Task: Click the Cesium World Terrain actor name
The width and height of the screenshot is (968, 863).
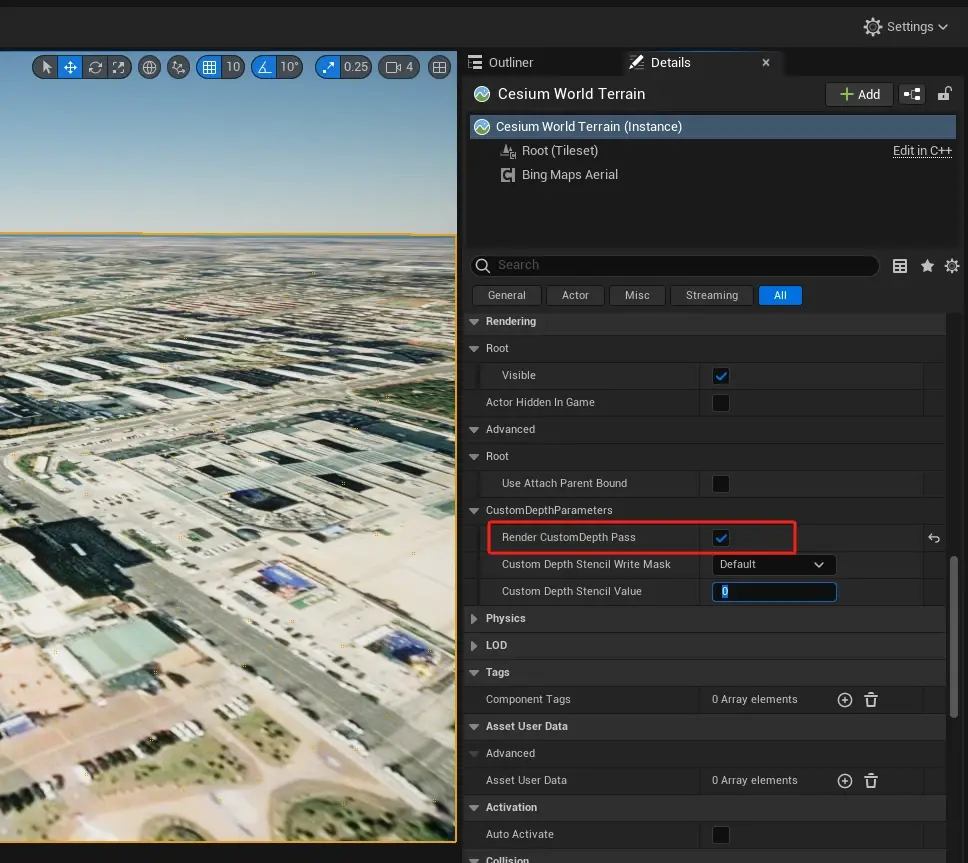Action: point(571,94)
